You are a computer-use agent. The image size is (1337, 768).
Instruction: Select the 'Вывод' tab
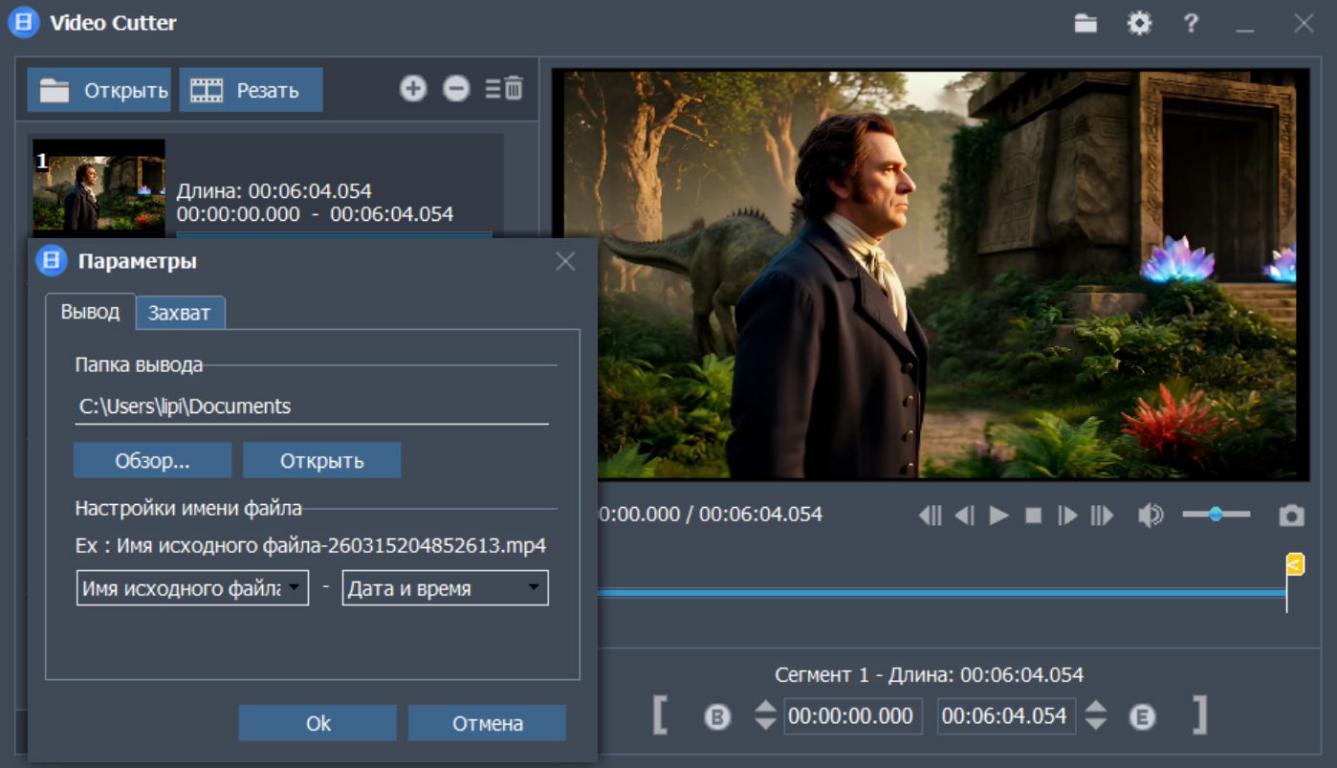pyautogui.click(x=90, y=311)
